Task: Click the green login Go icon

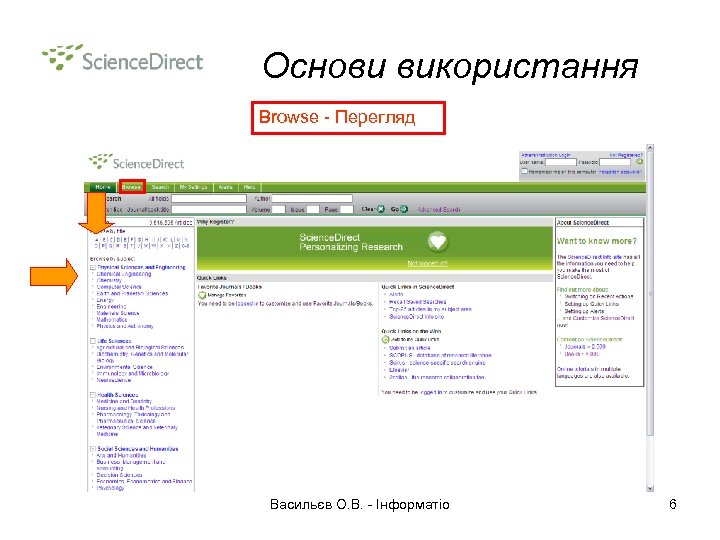Action: [x=639, y=162]
